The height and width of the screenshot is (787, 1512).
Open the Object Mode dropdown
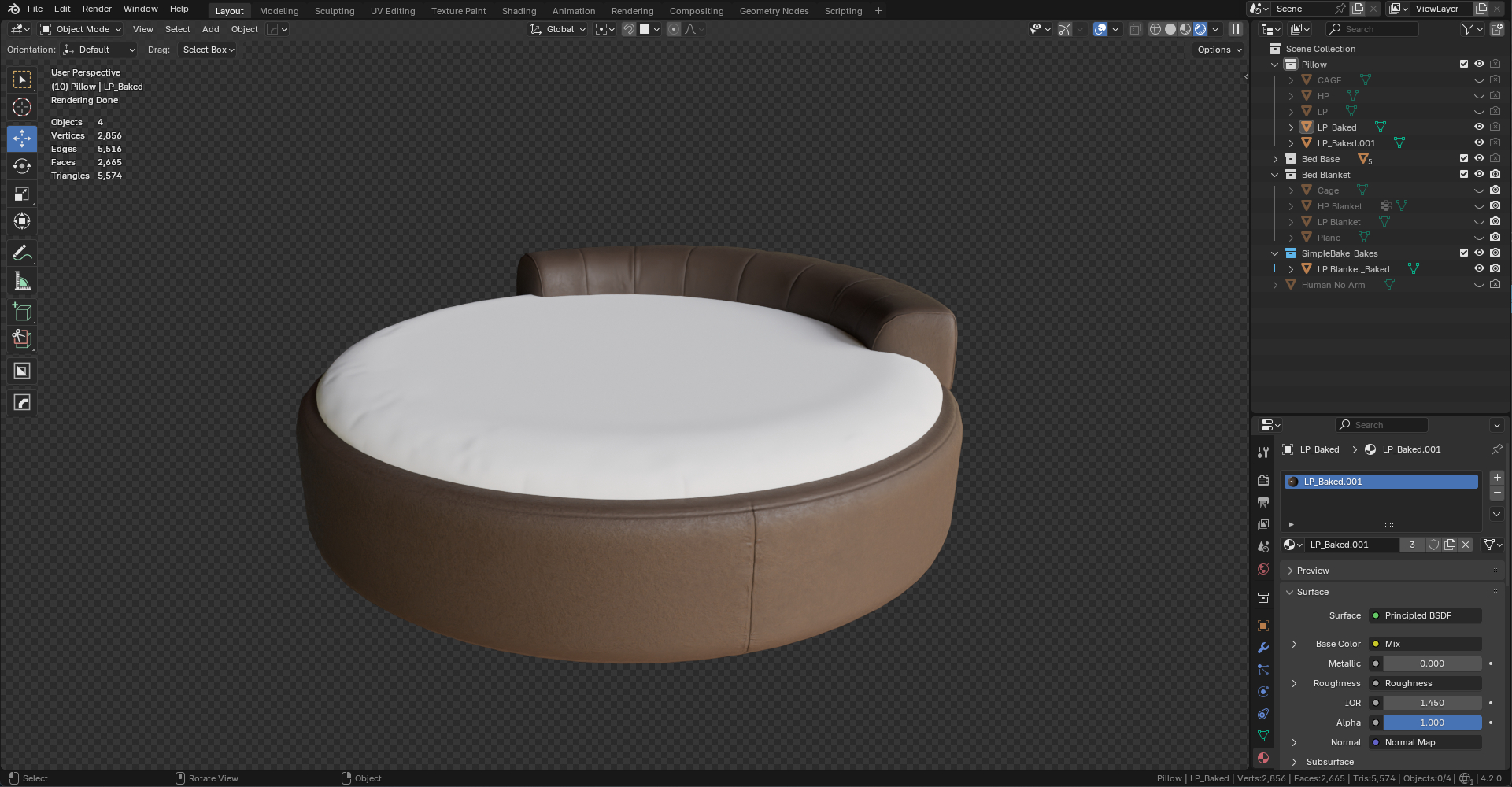pos(81,29)
